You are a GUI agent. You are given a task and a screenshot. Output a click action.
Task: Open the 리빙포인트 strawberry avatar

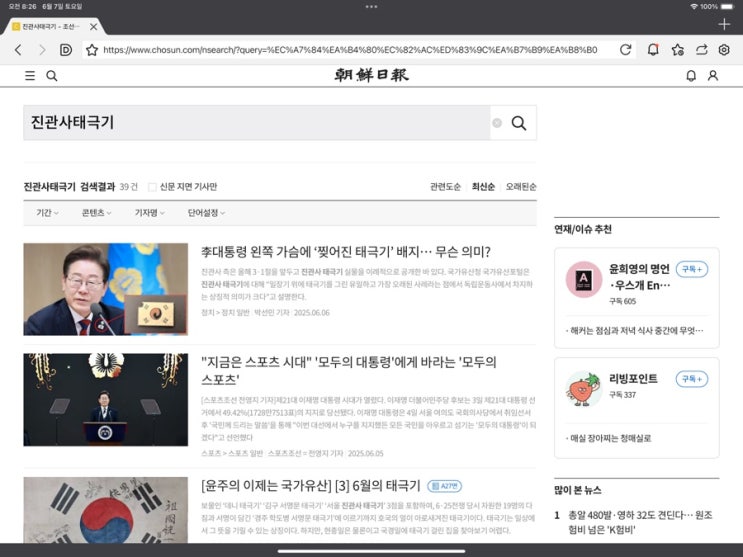point(584,389)
